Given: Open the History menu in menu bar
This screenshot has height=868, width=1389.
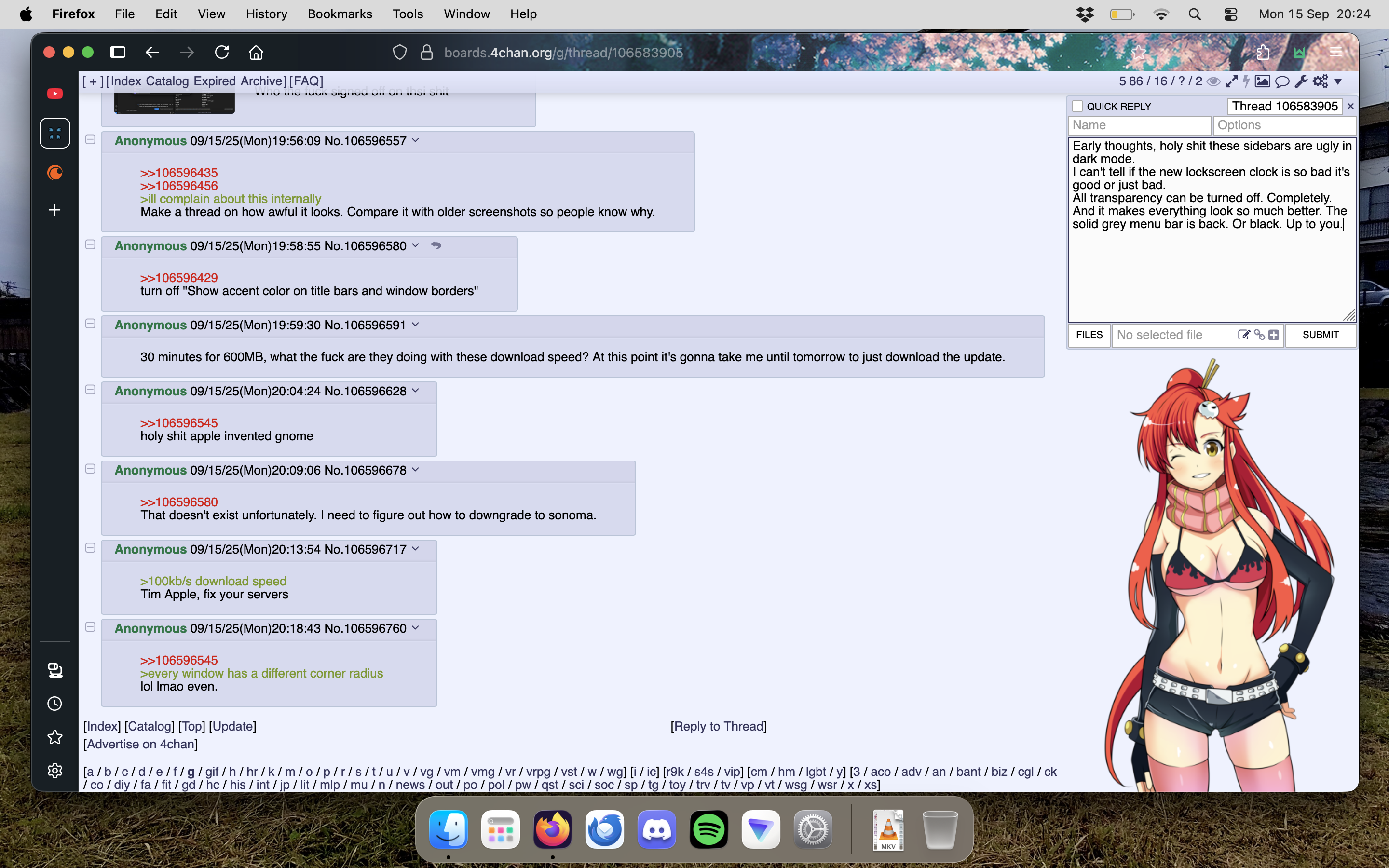Looking at the screenshot, I should 266,14.
